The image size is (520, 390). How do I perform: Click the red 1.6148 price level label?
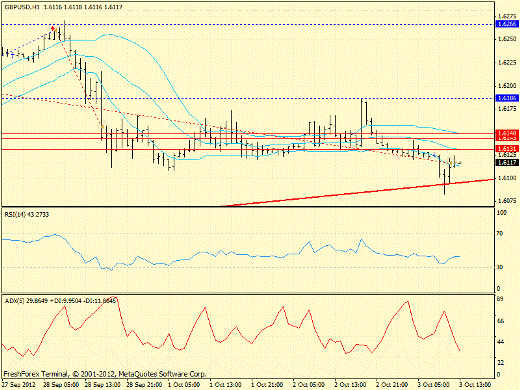click(x=507, y=133)
